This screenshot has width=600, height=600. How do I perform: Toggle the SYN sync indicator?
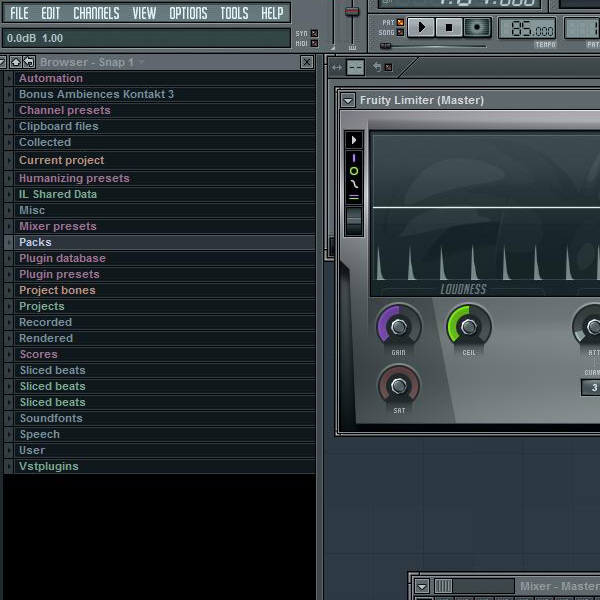pos(315,34)
